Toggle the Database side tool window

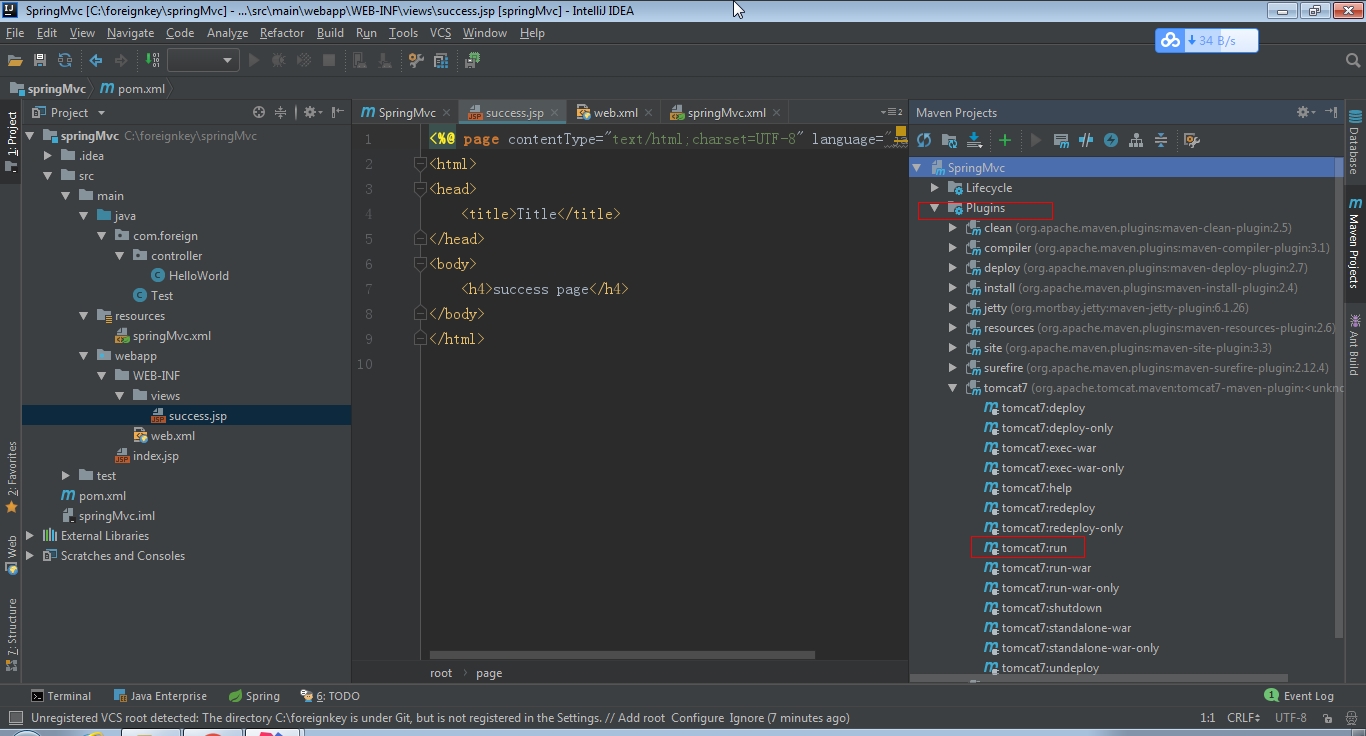point(1355,141)
